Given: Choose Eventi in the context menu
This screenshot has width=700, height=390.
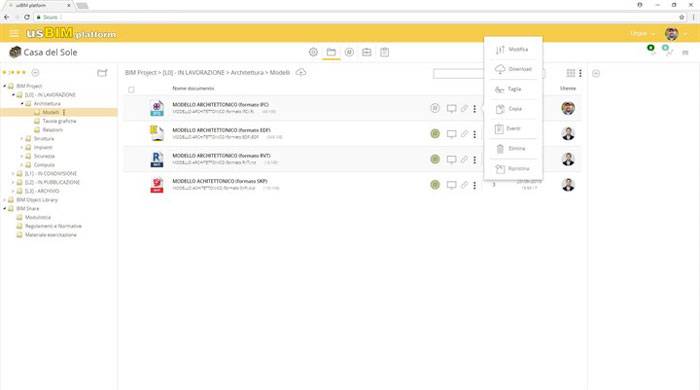Looking at the screenshot, I should pyautogui.click(x=513, y=129).
